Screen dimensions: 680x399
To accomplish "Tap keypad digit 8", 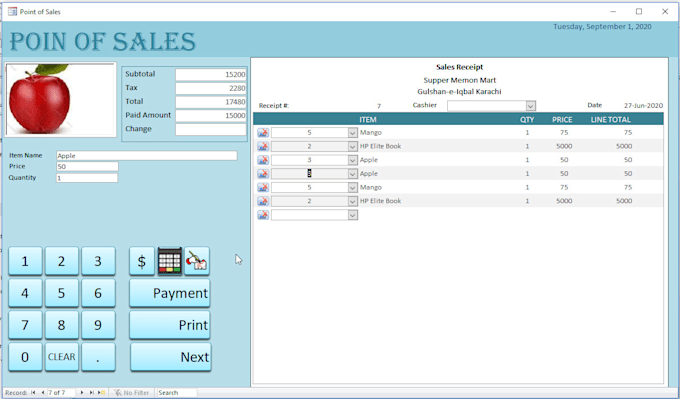I will (x=62, y=325).
